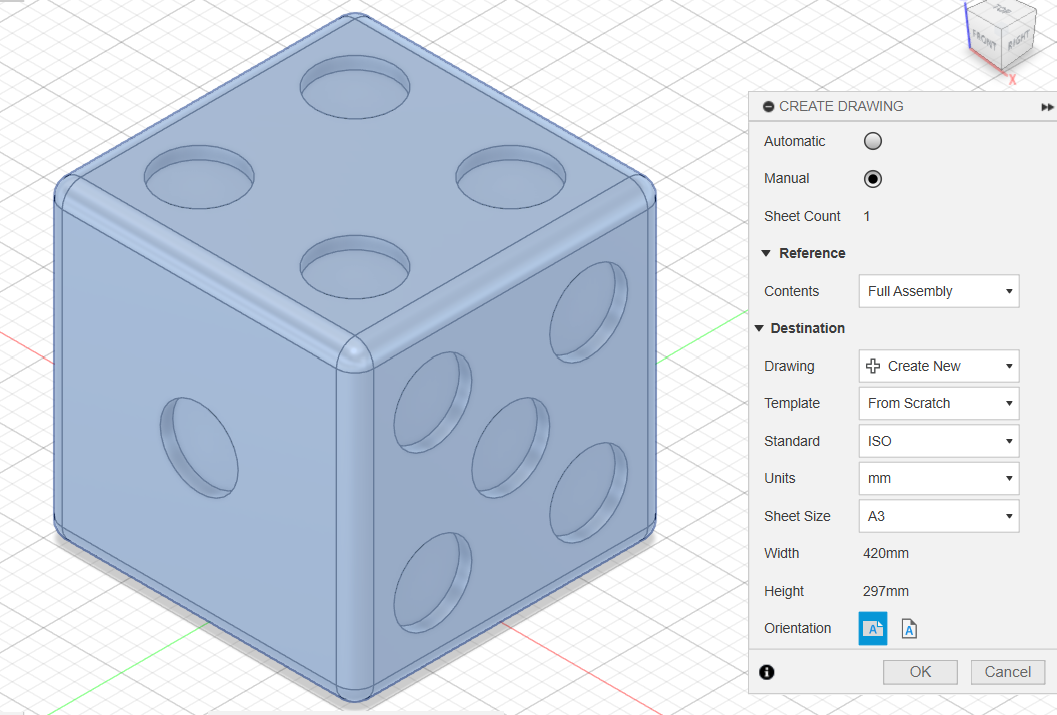Select the Automatic radio button

point(873,141)
